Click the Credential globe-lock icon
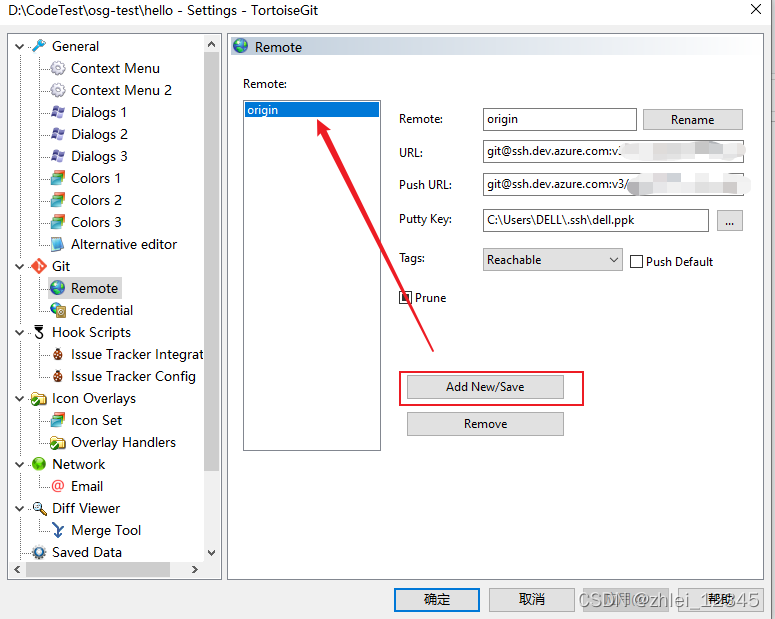This screenshot has height=619, width=775. [58, 310]
